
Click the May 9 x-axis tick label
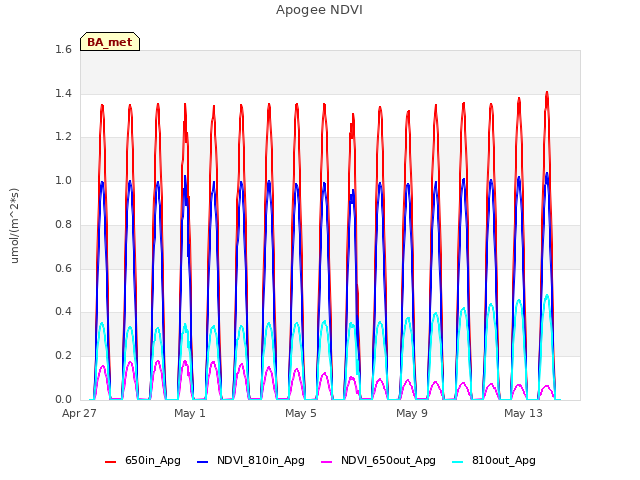412,413
